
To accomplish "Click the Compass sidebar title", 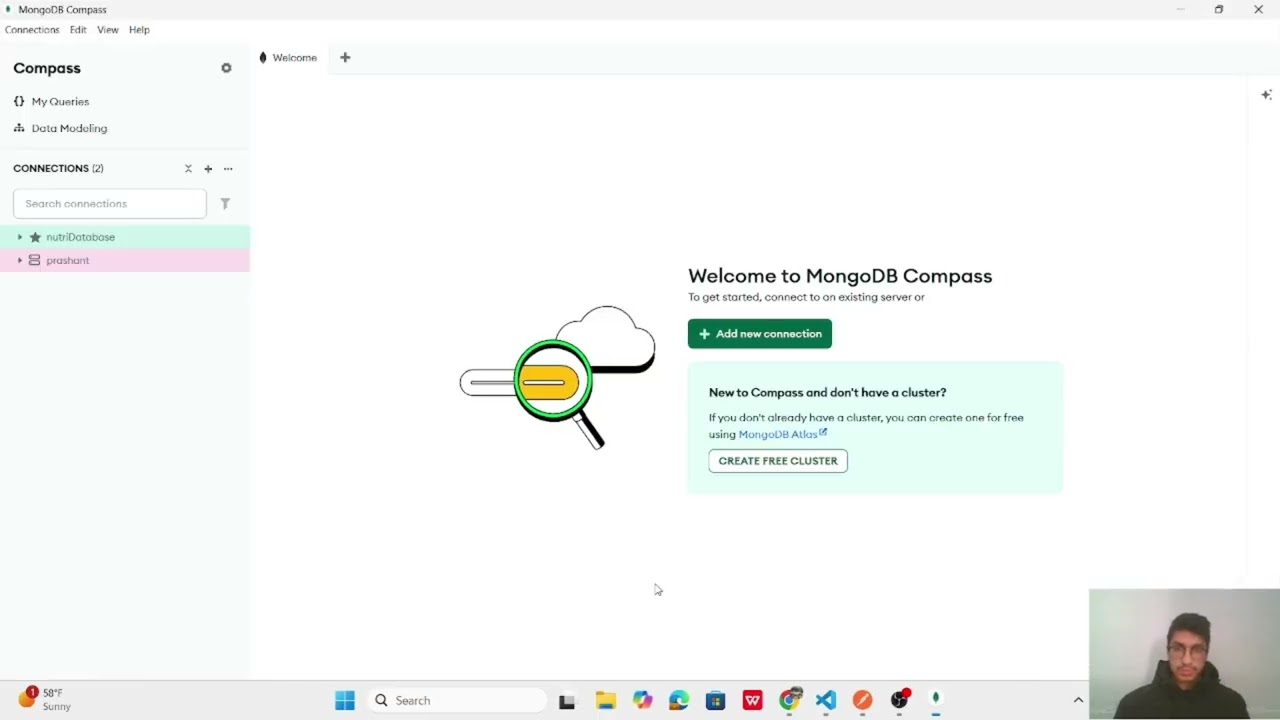I will [x=47, y=68].
